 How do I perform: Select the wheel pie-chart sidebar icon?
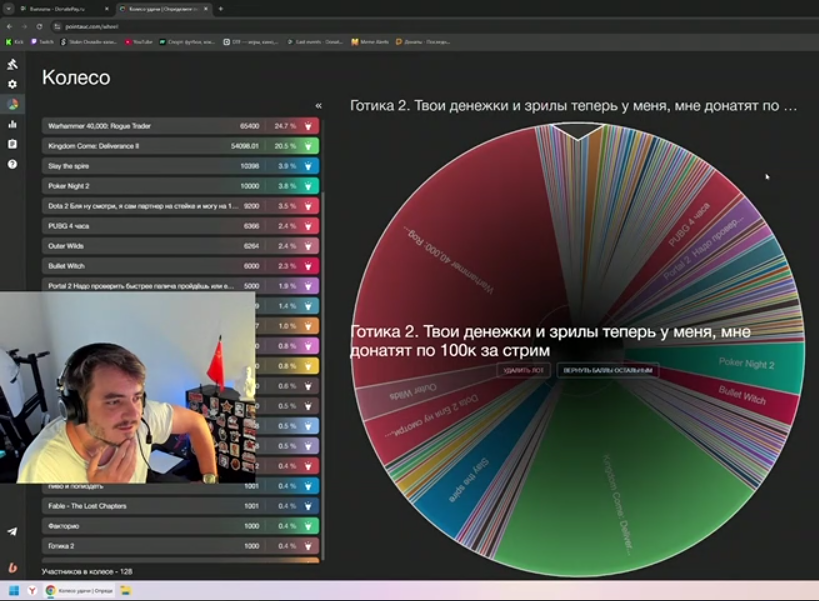(x=13, y=104)
